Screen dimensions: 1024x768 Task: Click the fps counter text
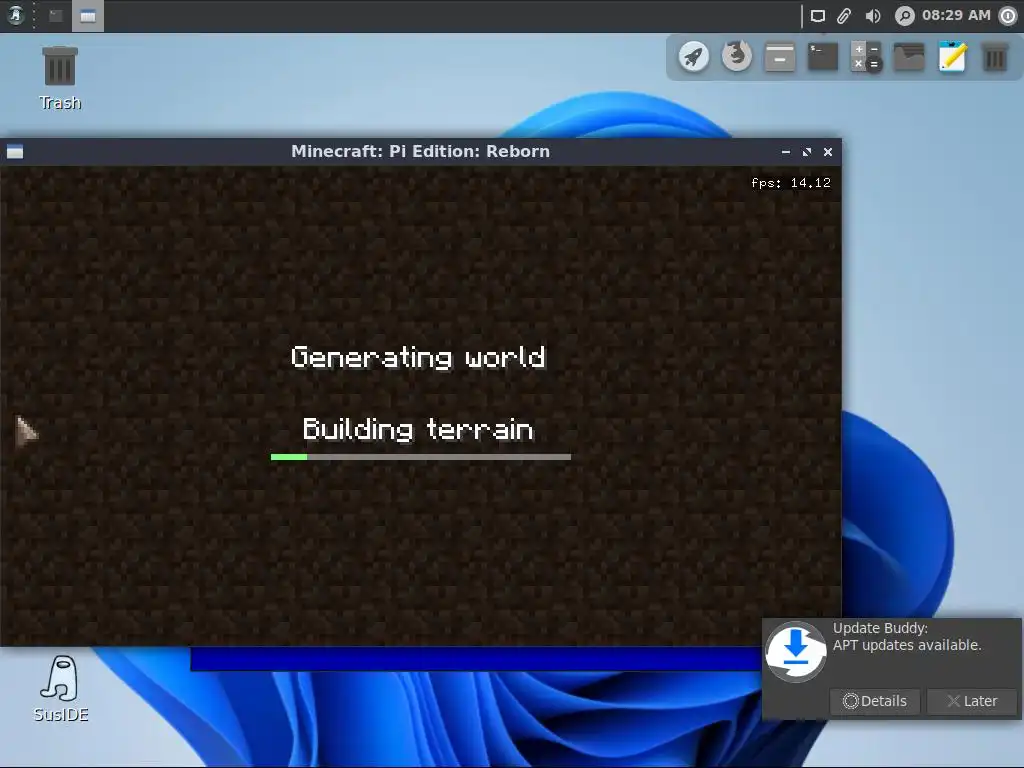coord(791,183)
